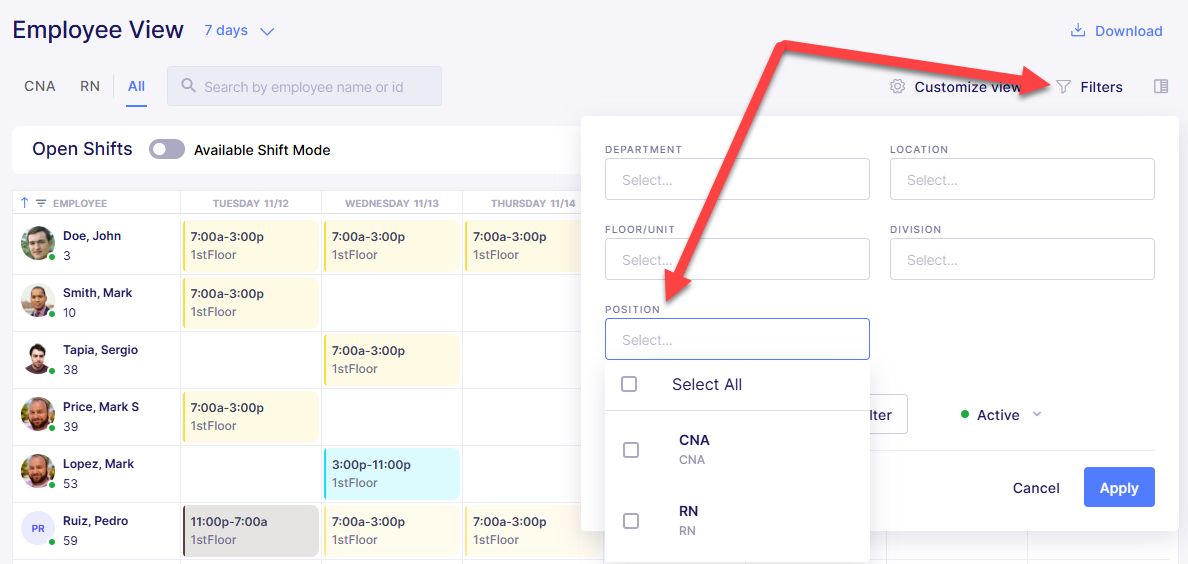Open the Location select dropdown
This screenshot has width=1188, height=564.
coord(1022,180)
